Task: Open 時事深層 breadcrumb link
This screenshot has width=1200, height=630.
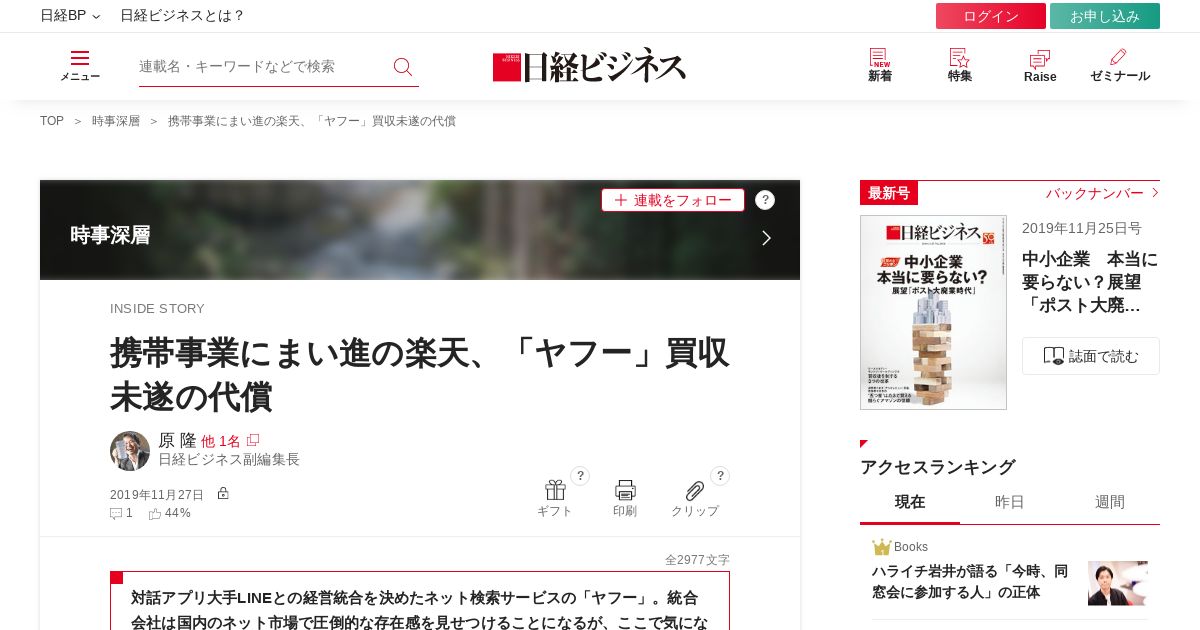Action: [116, 121]
